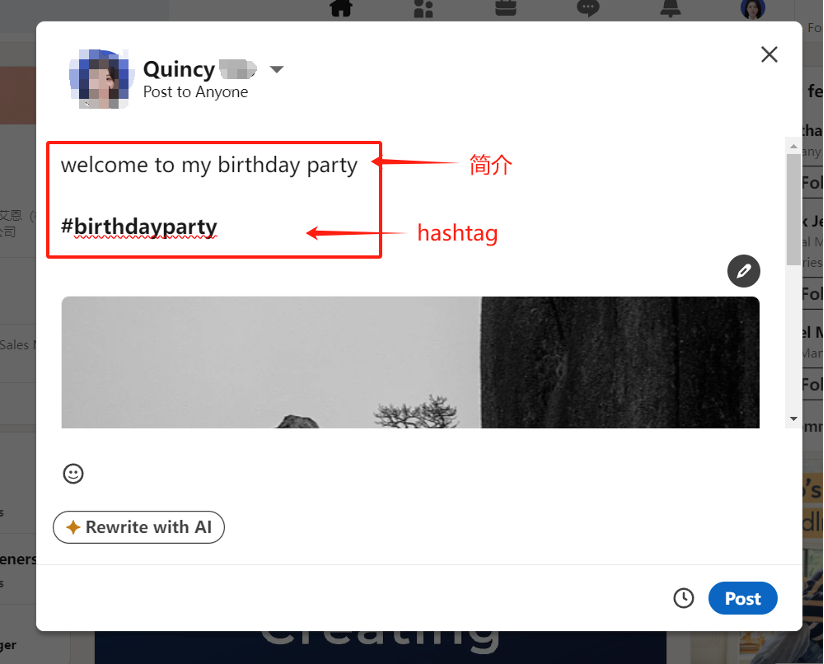Click the dialog's vertical scrollbar thumb

click(x=794, y=209)
